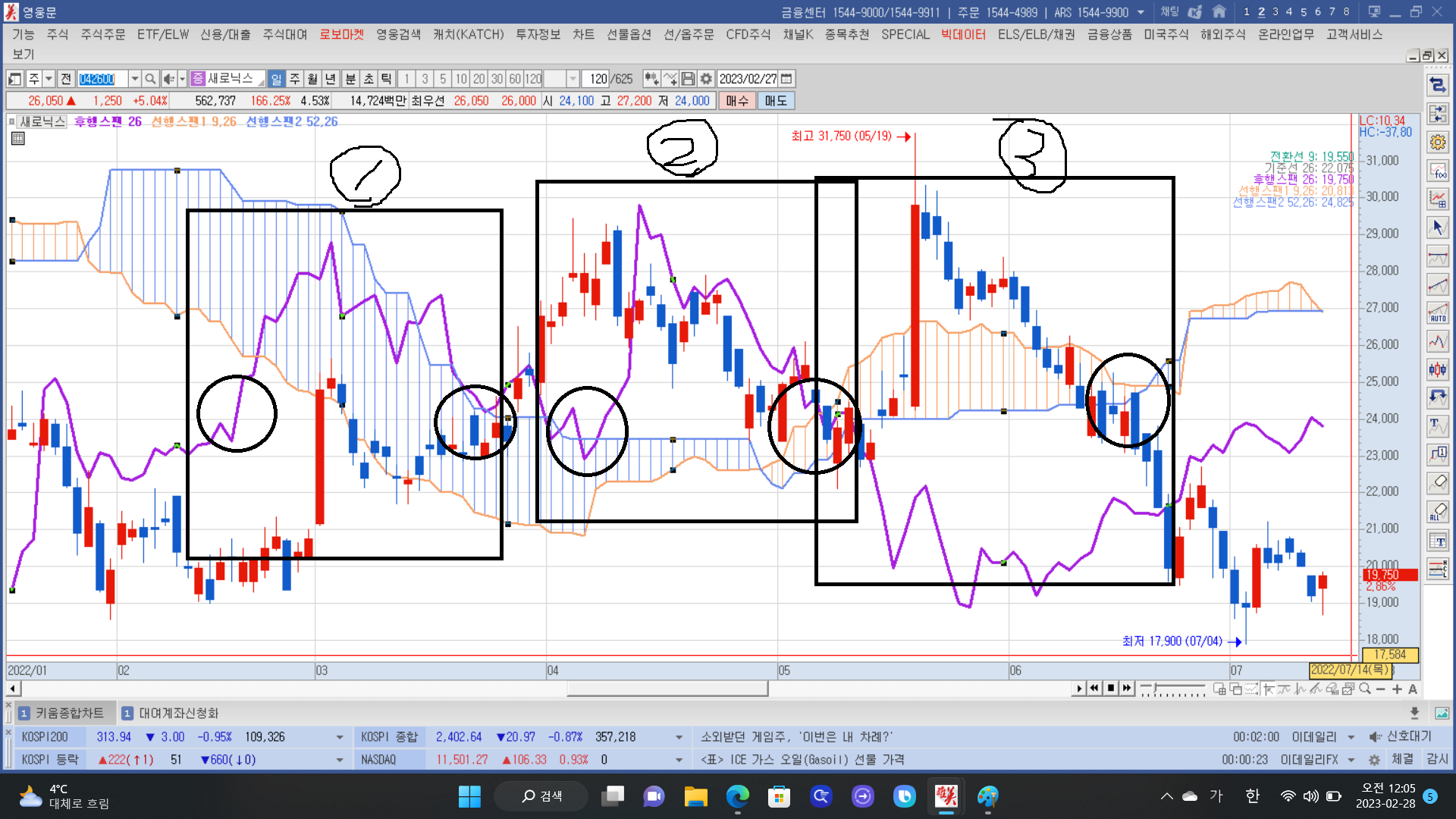Open the 차트 menu
The image size is (1456, 819).
(x=583, y=34)
